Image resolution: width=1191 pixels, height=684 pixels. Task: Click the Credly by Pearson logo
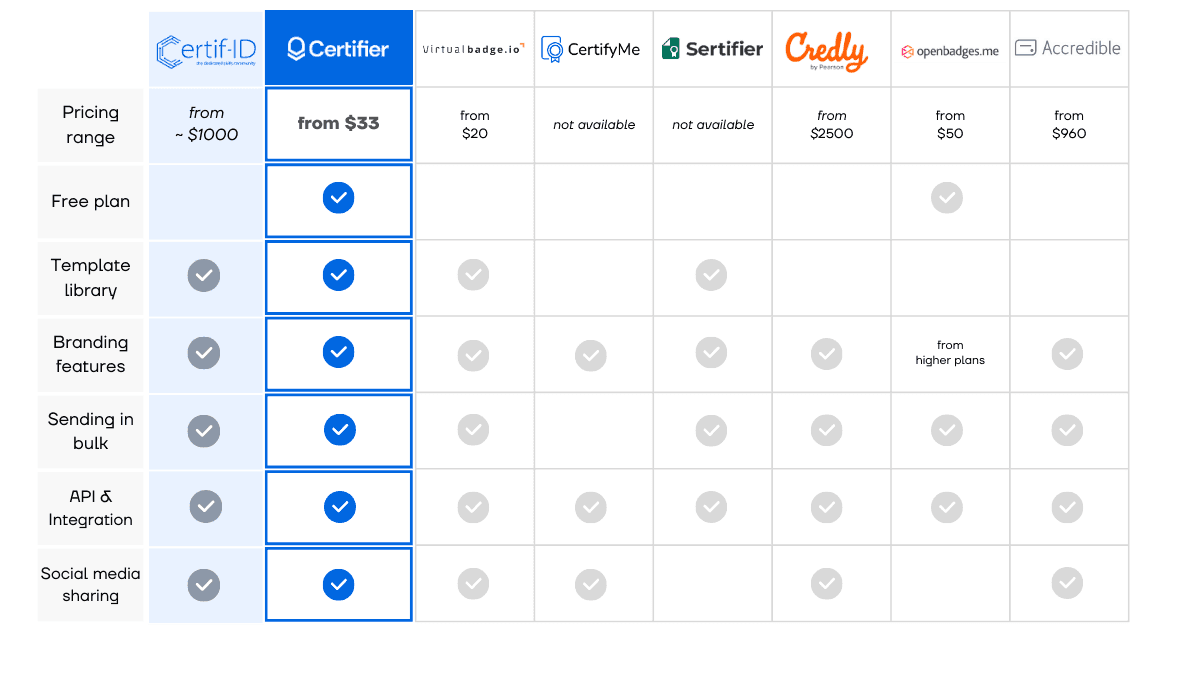point(826,51)
